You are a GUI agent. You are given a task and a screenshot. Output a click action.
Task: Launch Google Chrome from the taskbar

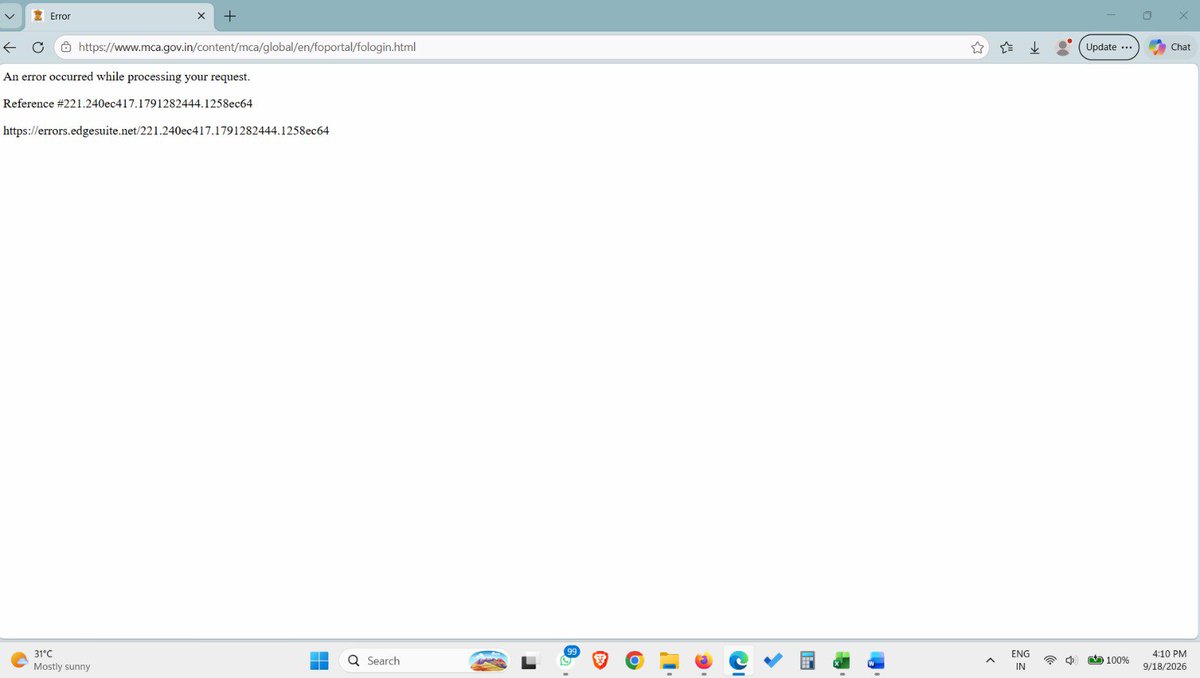[634, 660]
